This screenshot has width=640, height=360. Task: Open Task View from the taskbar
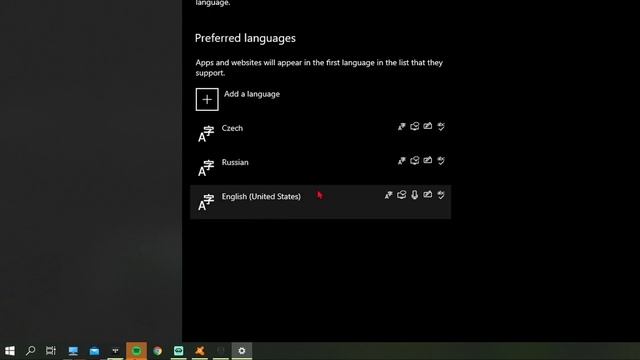(51, 351)
